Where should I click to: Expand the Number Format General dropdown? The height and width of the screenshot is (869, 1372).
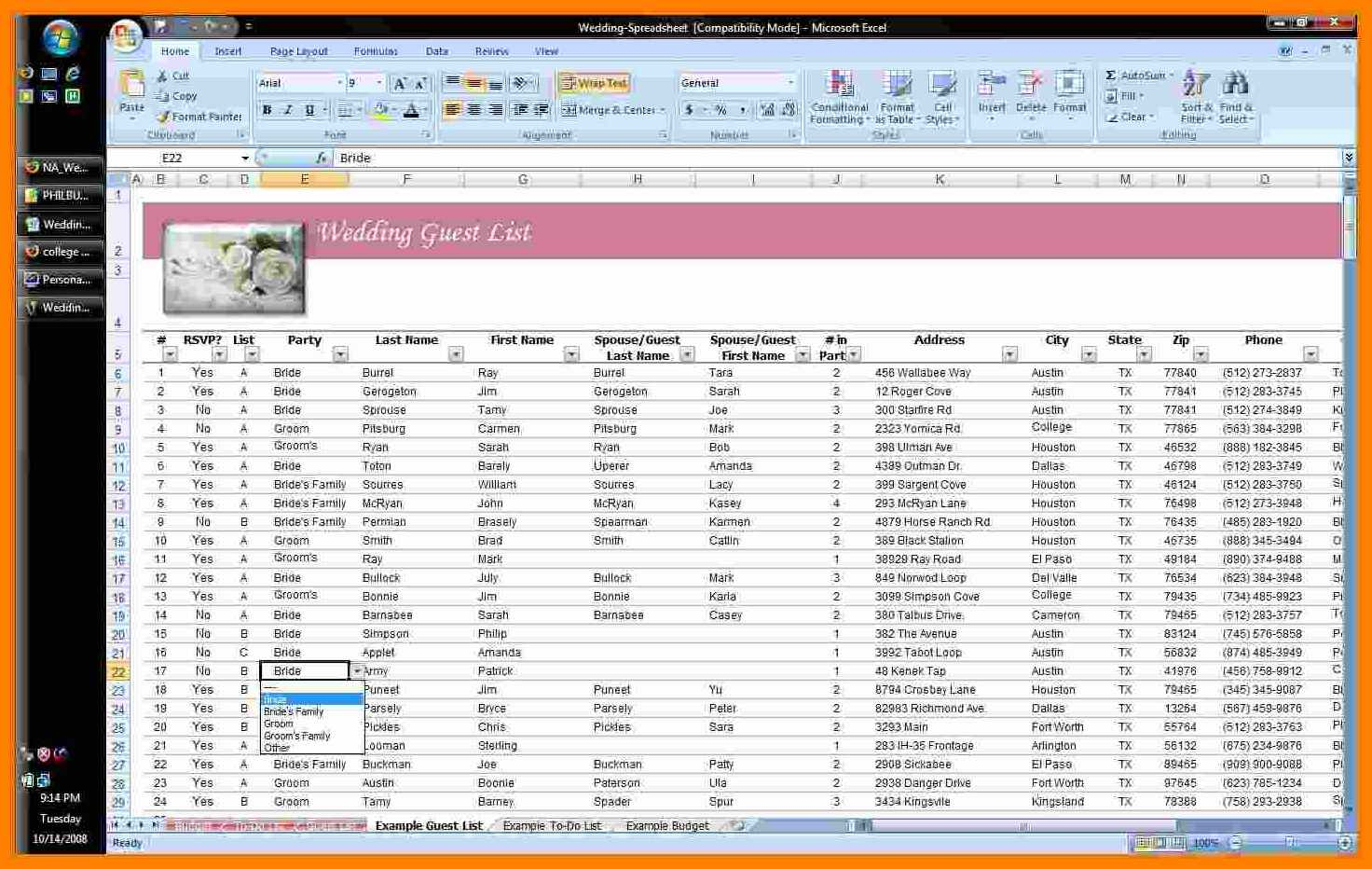(790, 83)
